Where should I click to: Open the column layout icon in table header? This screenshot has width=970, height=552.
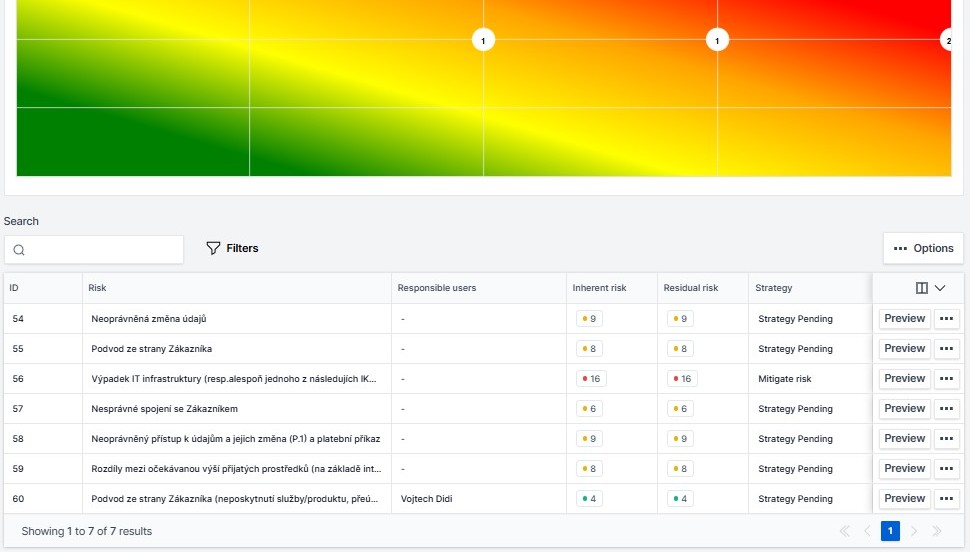click(x=922, y=288)
